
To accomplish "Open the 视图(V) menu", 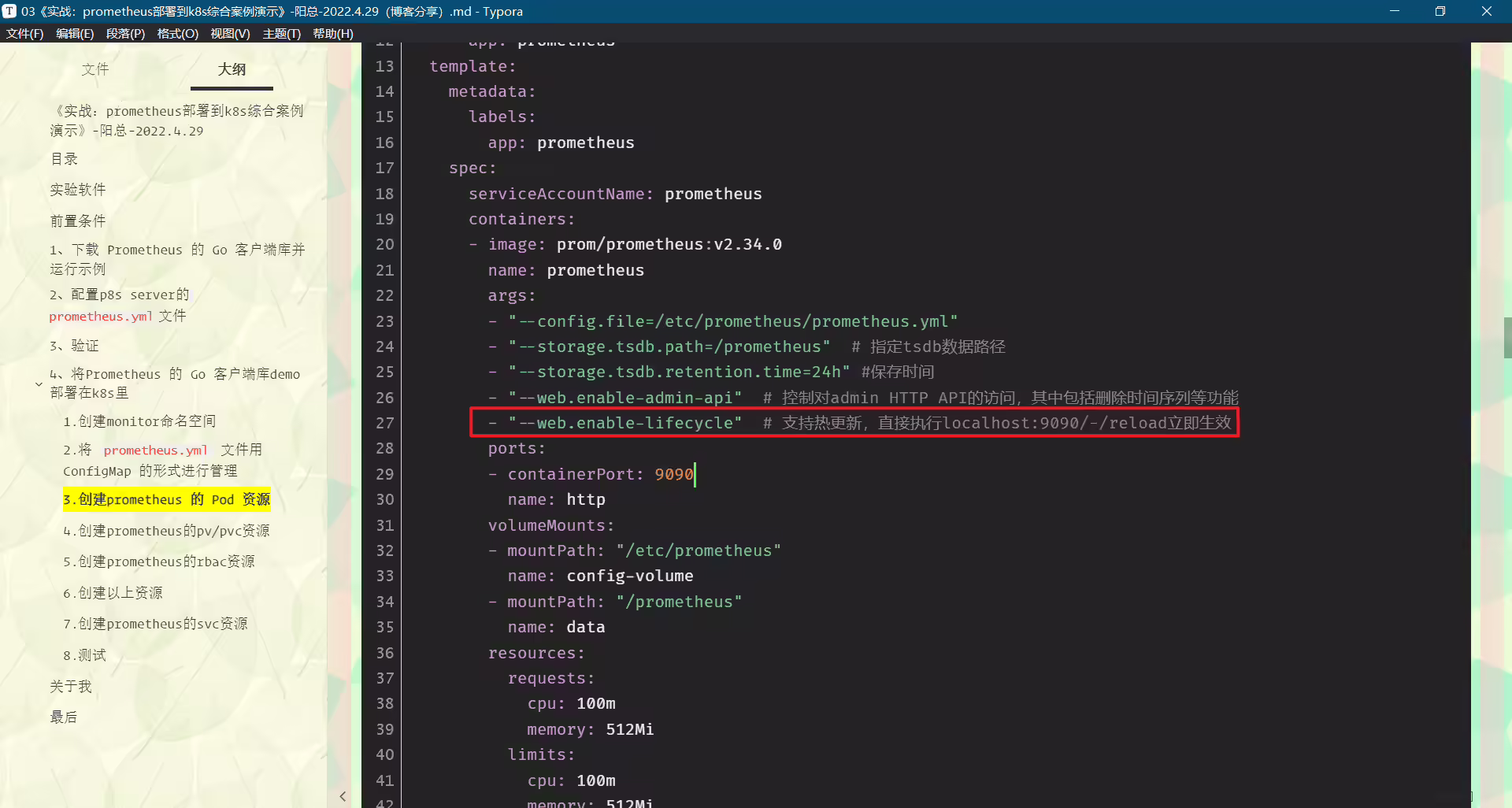I will point(230,34).
